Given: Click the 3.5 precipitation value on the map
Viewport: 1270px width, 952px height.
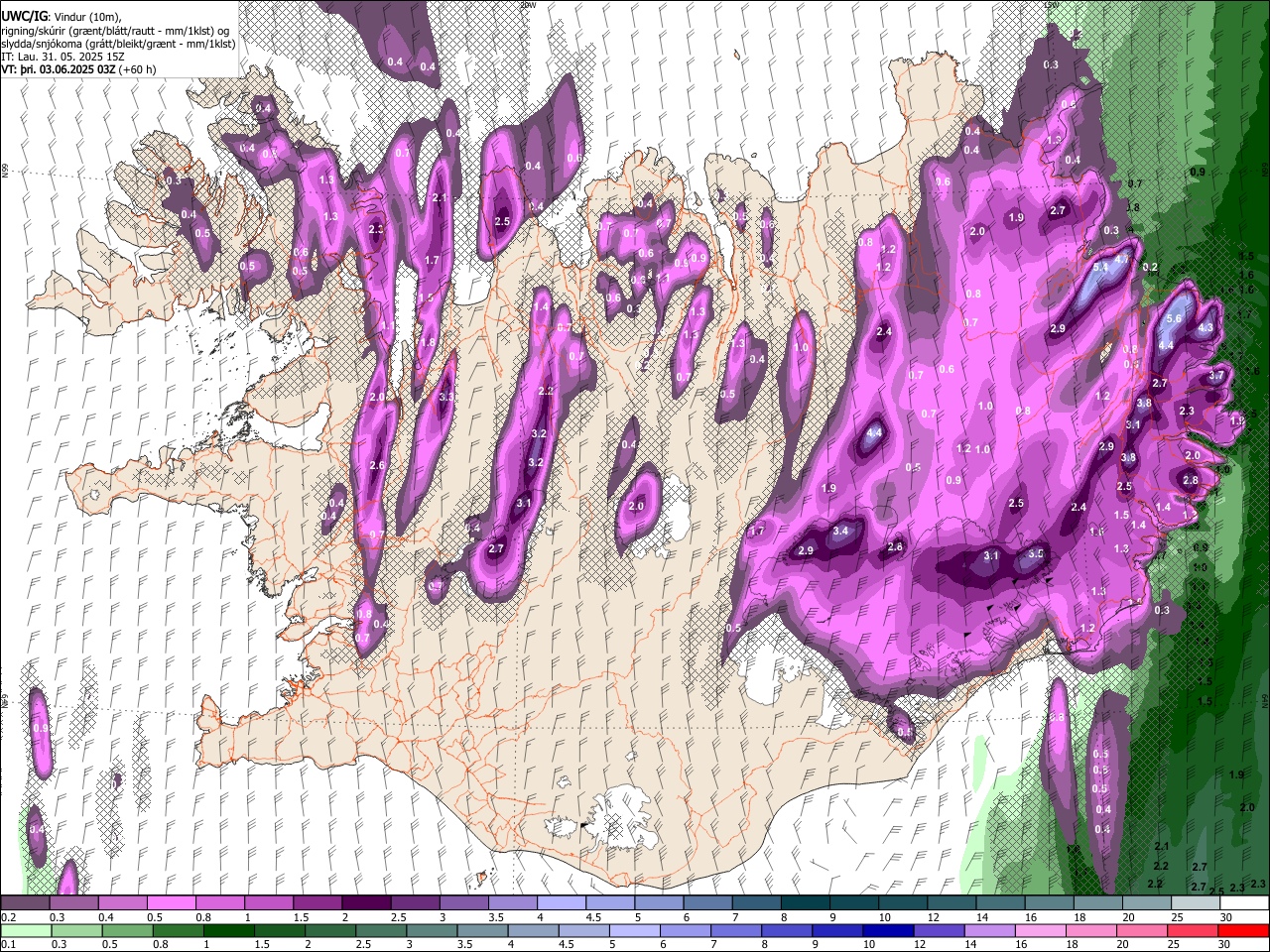Looking at the screenshot, I should click(x=1036, y=553).
